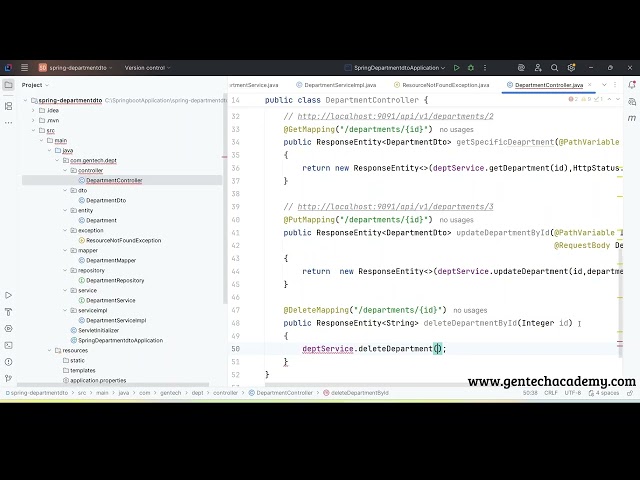The width and height of the screenshot is (640, 480).
Task: Close the DepartmentController.java tab
Action: tap(589, 85)
